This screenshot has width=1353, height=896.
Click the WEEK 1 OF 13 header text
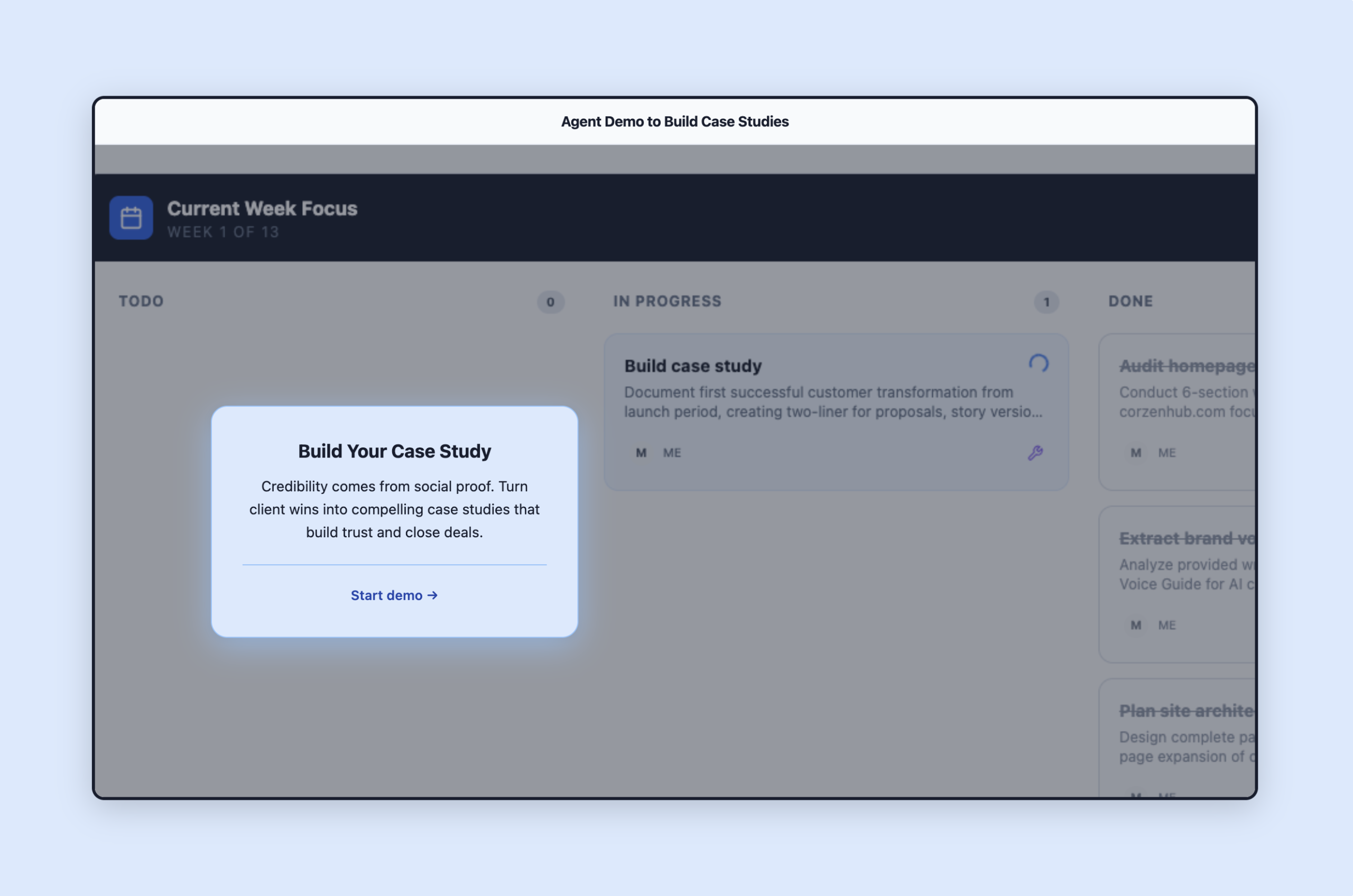point(224,232)
